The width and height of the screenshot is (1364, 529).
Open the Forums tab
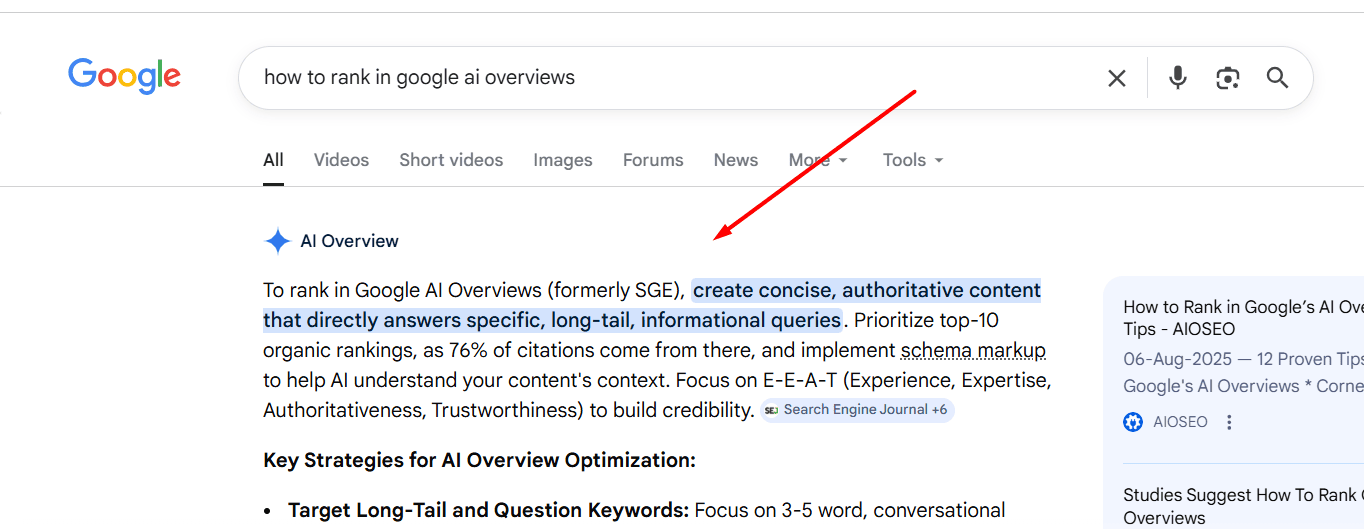pyautogui.click(x=653, y=160)
